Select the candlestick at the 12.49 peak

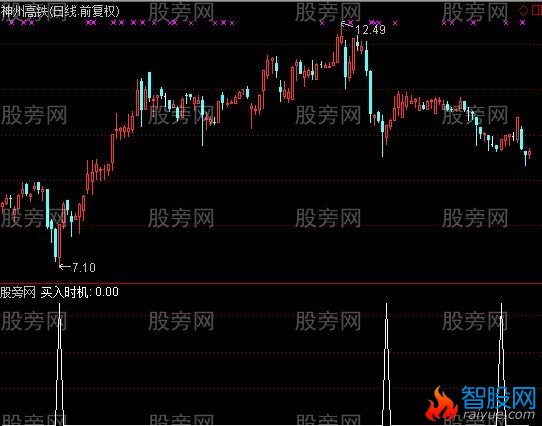342,39
